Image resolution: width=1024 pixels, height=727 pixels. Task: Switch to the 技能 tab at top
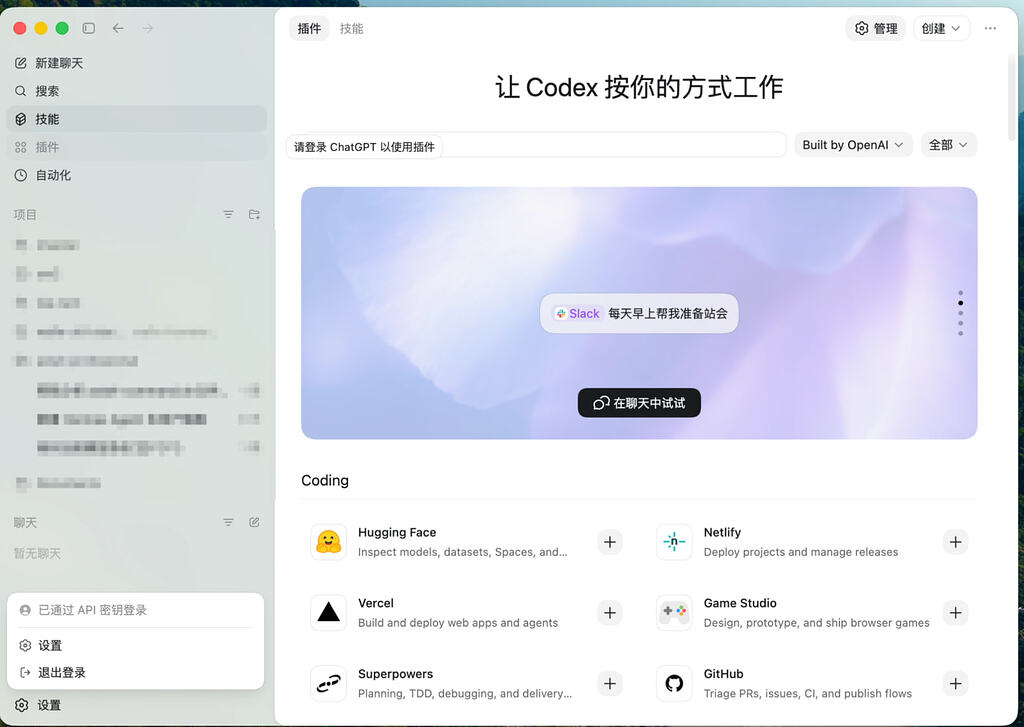coord(351,29)
